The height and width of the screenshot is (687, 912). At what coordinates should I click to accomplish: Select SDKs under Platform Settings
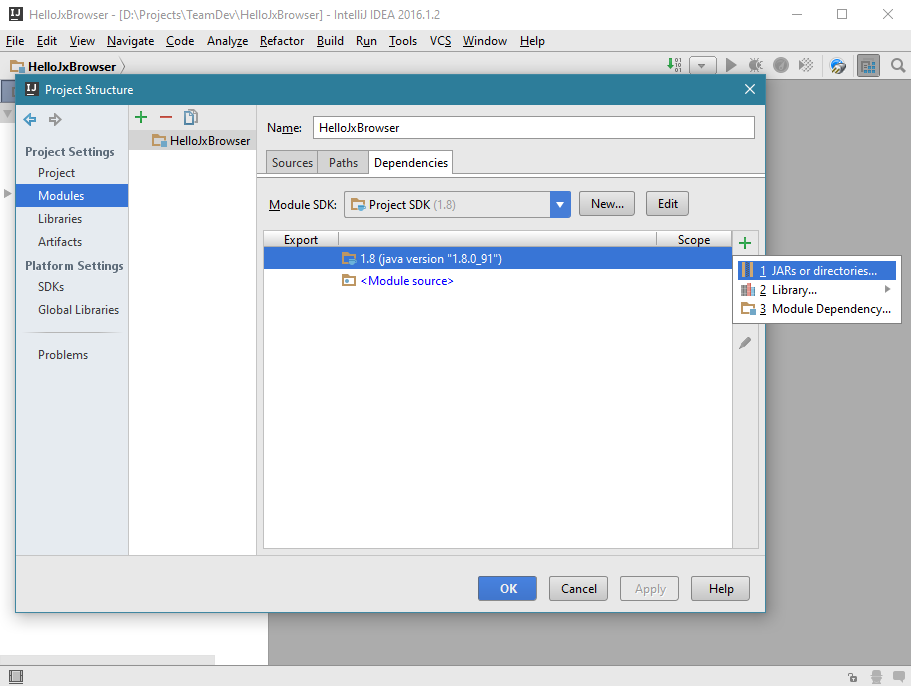(x=51, y=287)
